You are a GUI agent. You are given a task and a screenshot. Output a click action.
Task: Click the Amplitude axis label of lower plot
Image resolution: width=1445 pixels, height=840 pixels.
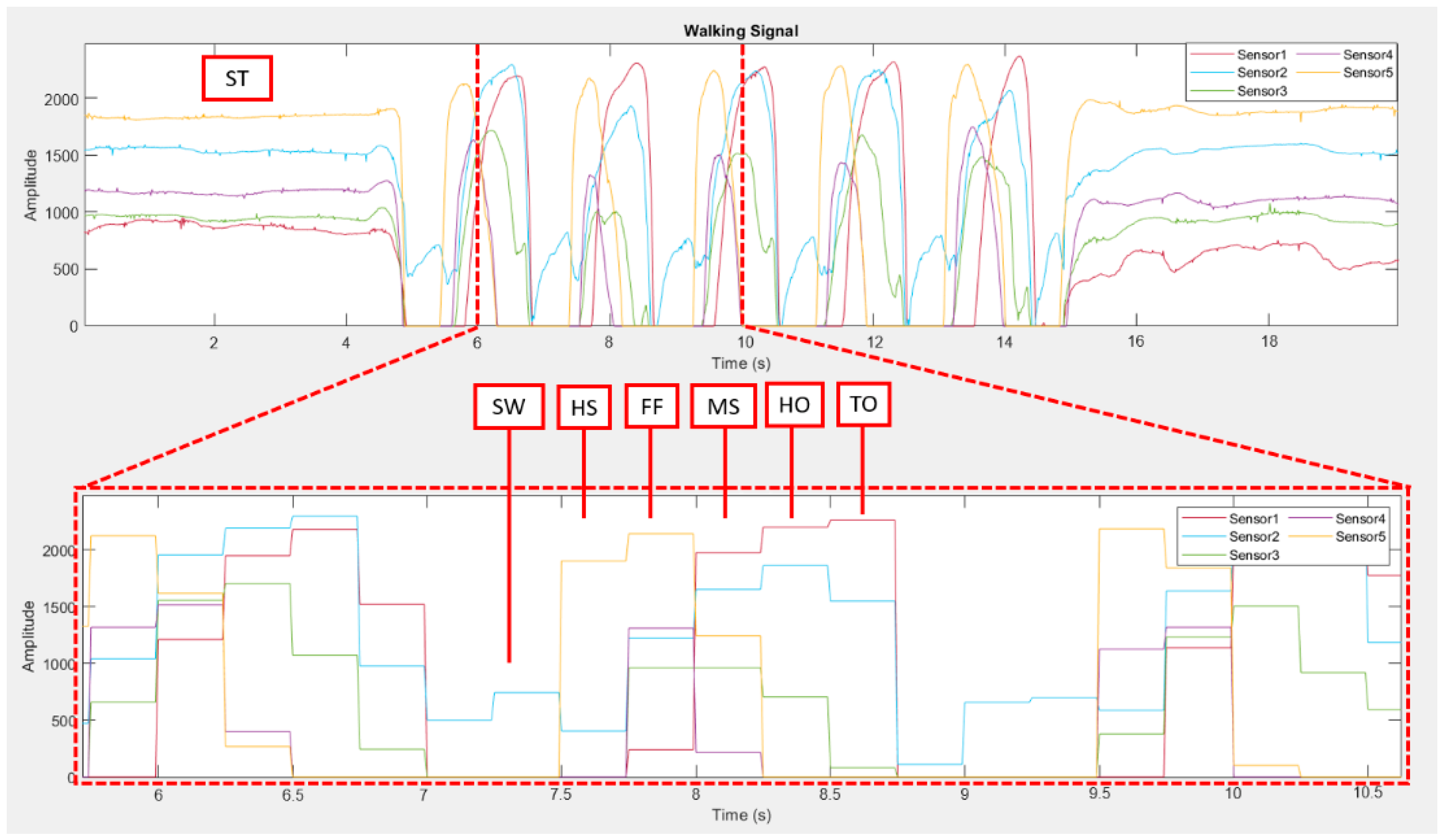coord(29,636)
